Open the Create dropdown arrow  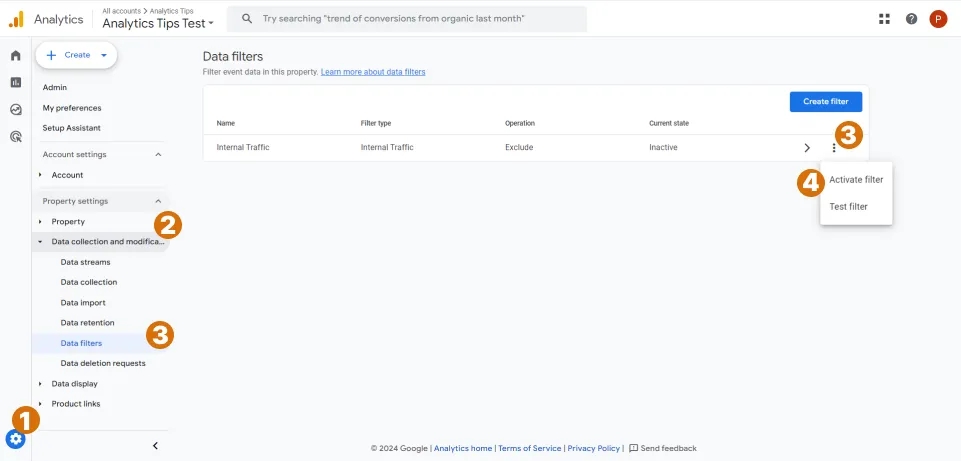click(x=104, y=55)
